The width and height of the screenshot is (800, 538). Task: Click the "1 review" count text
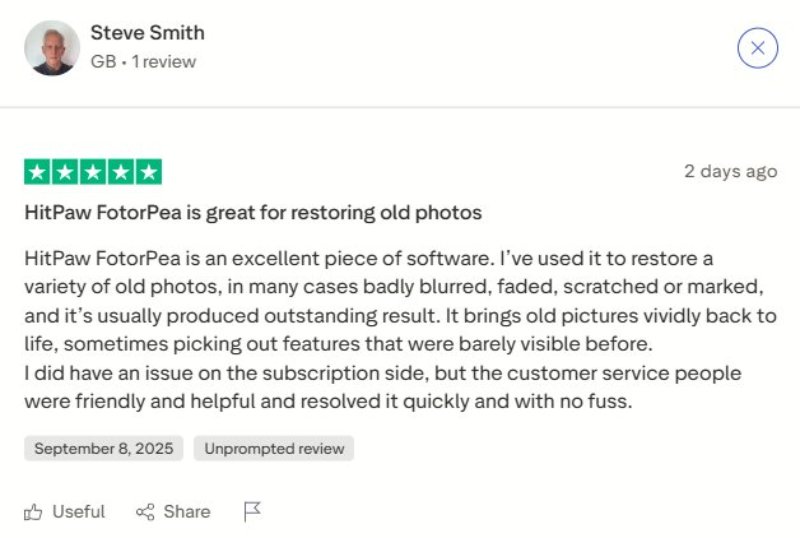(x=164, y=62)
